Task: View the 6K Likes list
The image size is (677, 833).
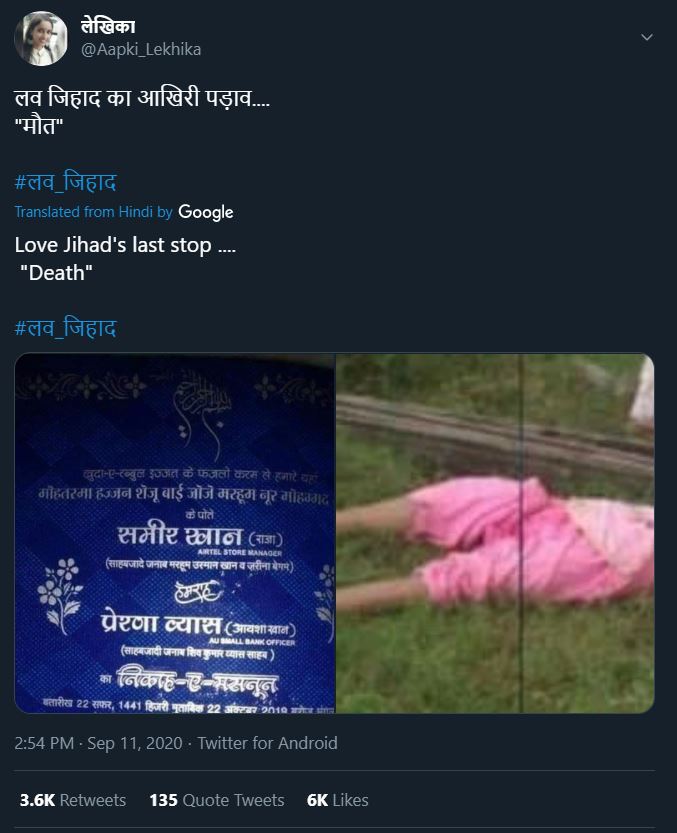Action: point(337,800)
